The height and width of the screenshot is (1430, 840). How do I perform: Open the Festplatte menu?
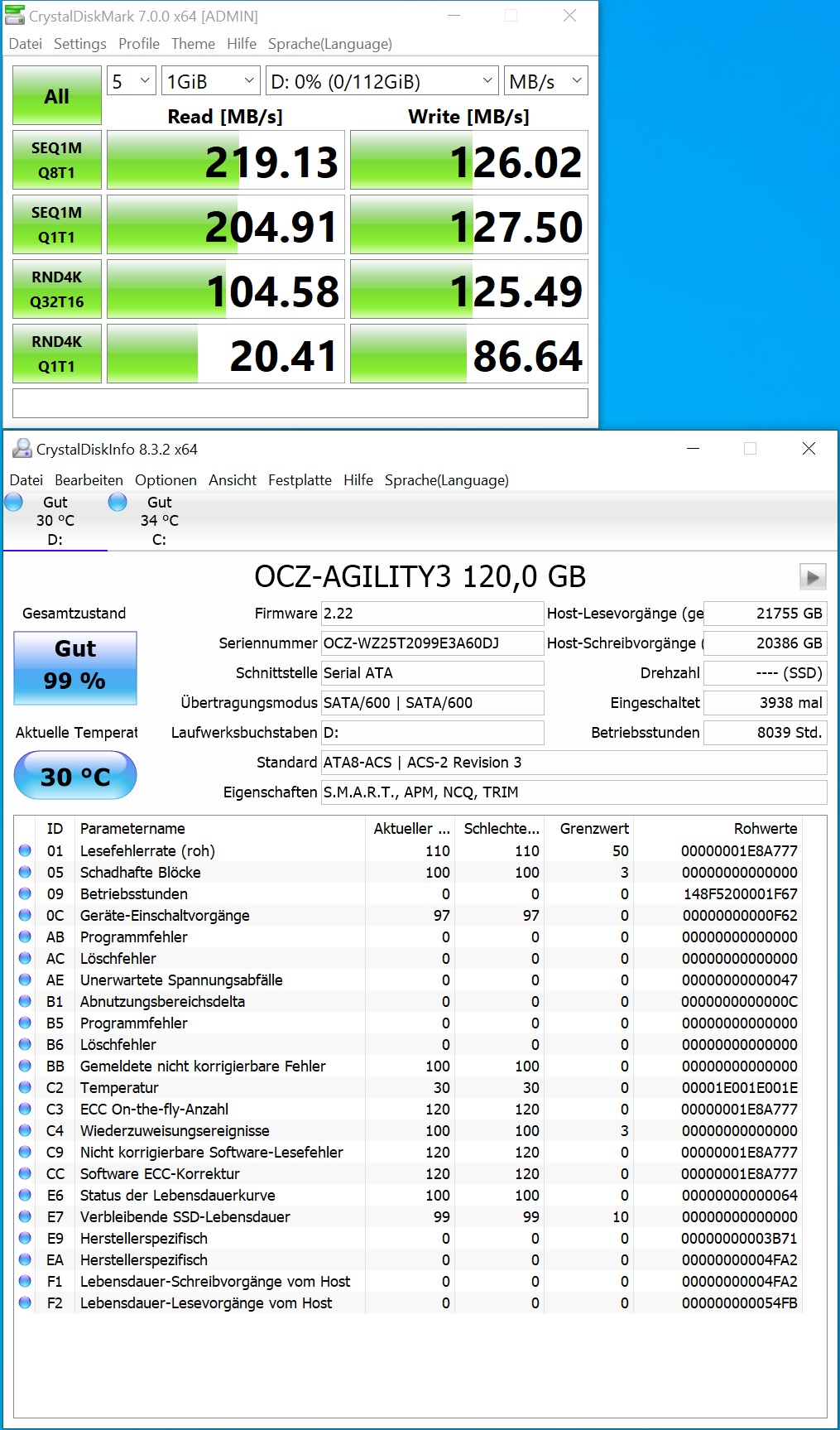pyautogui.click(x=300, y=480)
